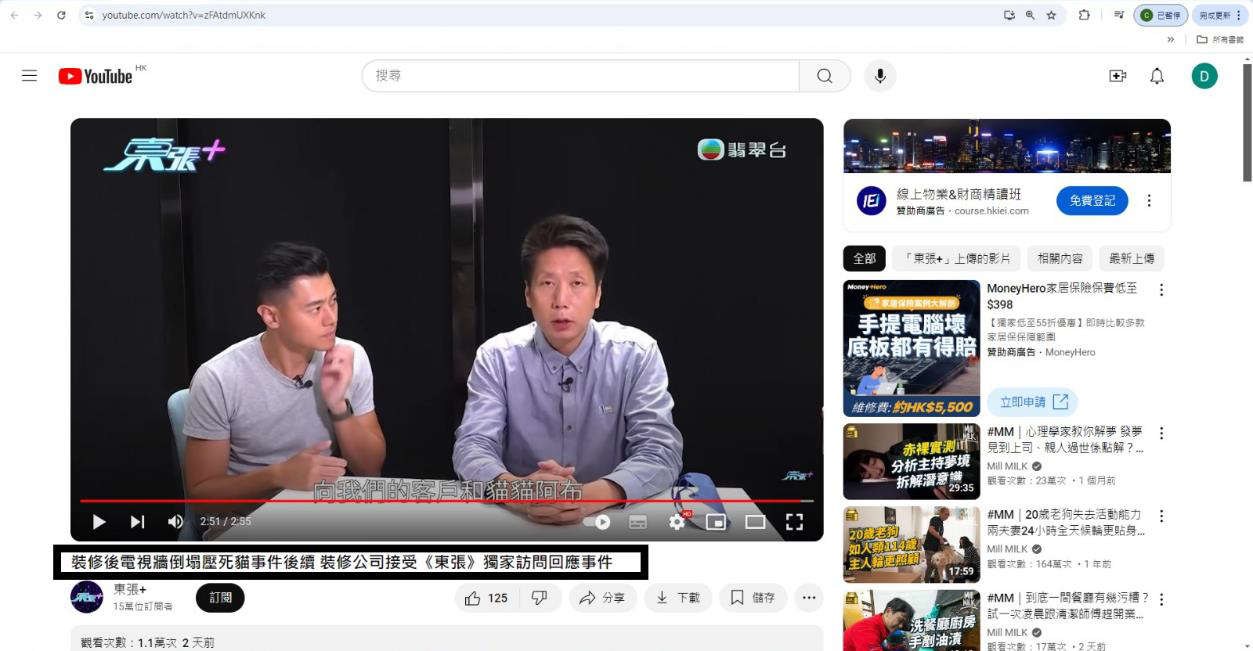The height and width of the screenshot is (651, 1253).
Task: Open options for the 線上物業 ad
Action: click(x=1149, y=200)
